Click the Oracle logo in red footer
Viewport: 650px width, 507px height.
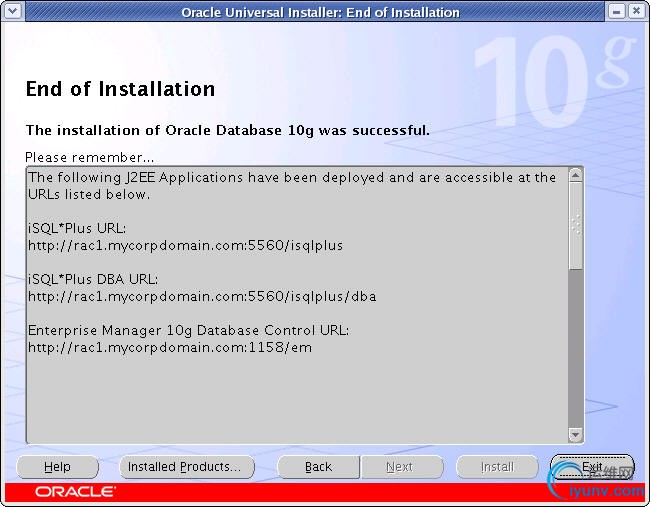[75, 492]
